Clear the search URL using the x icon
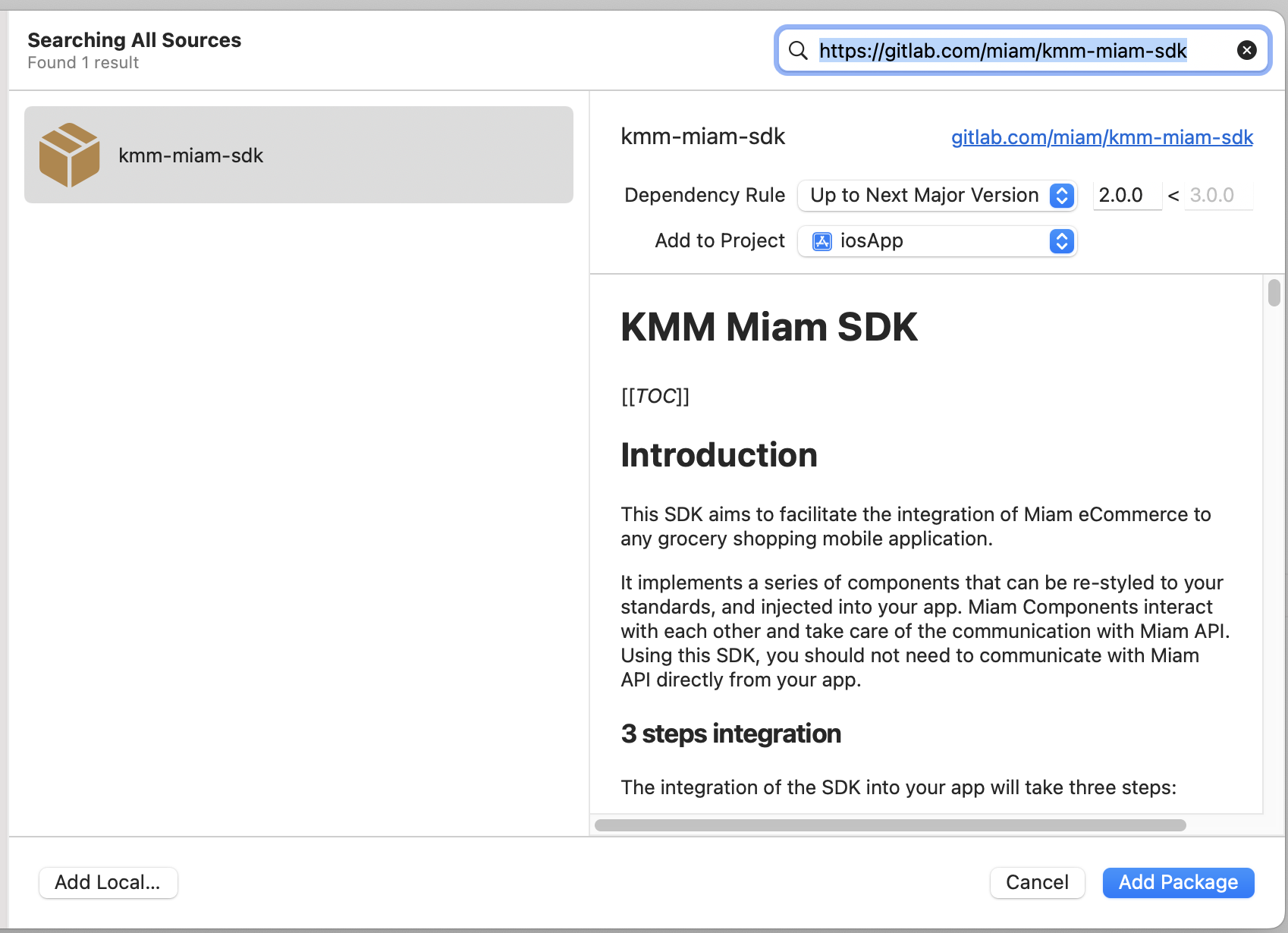The image size is (1288, 933). point(1246,50)
